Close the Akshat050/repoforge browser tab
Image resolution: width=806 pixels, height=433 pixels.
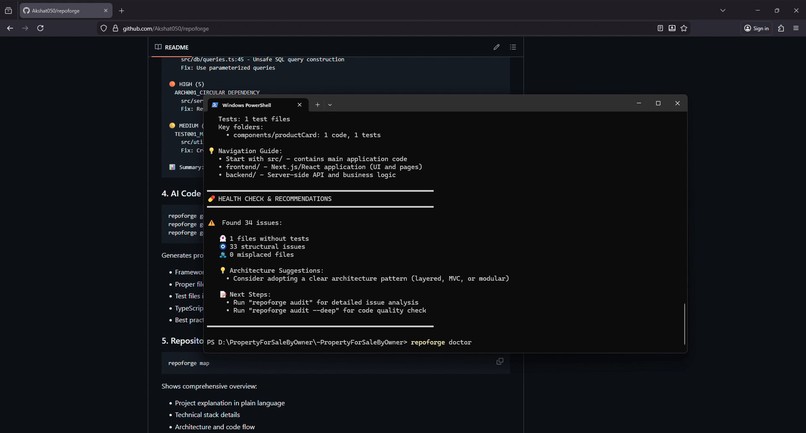pos(106,10)
